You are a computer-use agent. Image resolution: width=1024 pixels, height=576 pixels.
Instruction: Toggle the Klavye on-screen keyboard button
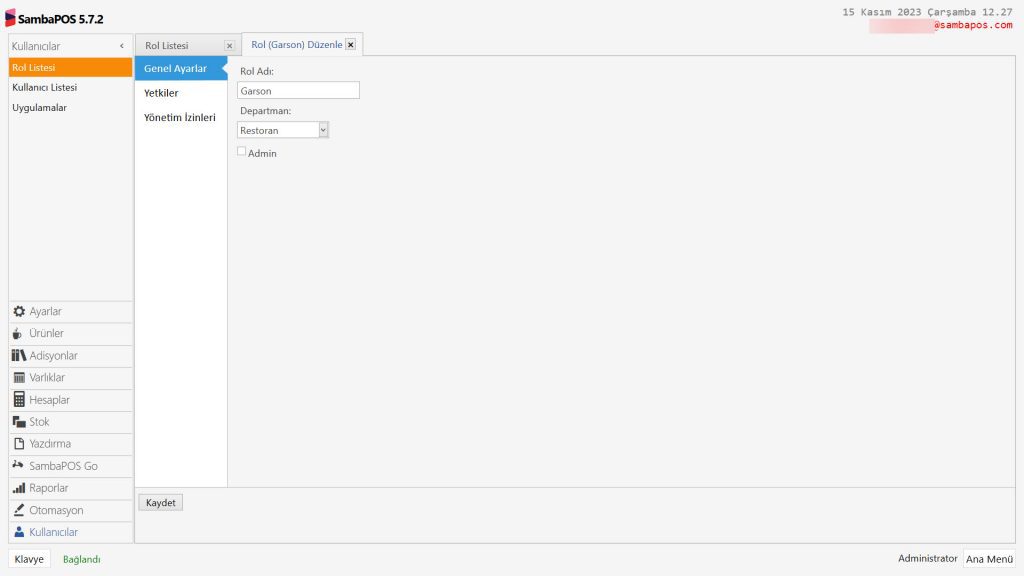(29, 559)
